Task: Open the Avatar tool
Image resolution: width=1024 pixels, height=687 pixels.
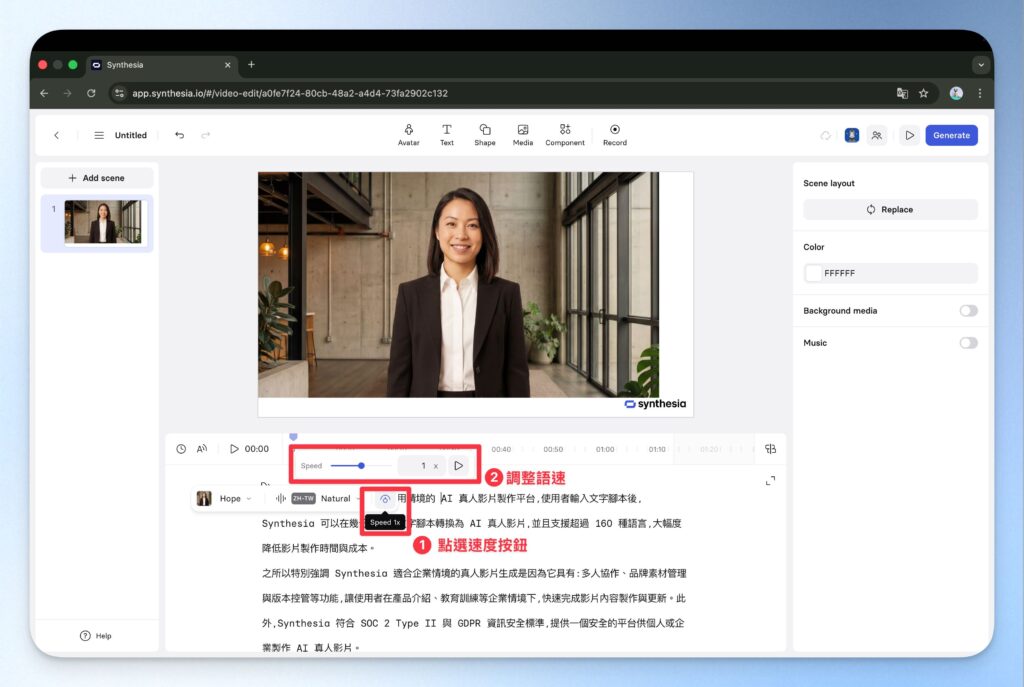Action: pos(408,135)
